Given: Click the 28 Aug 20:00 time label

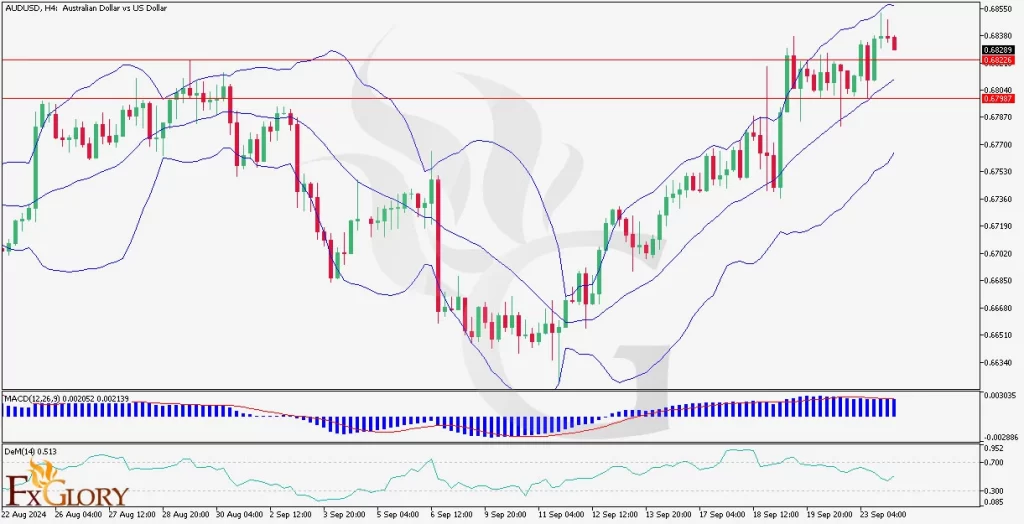Looking at the screenshot, I should coord(185,514).
